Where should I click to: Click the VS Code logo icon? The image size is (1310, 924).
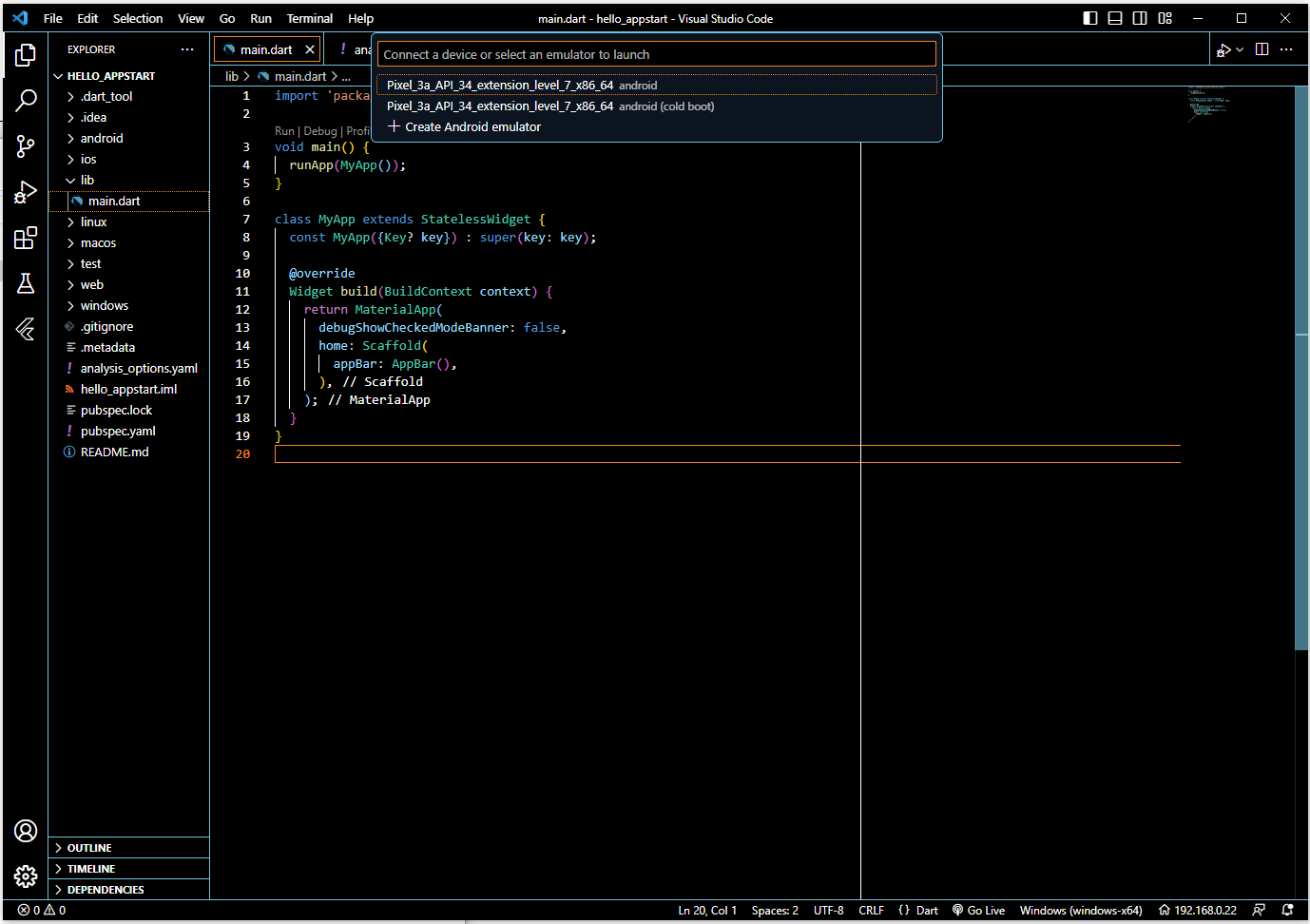pos(20,18)
